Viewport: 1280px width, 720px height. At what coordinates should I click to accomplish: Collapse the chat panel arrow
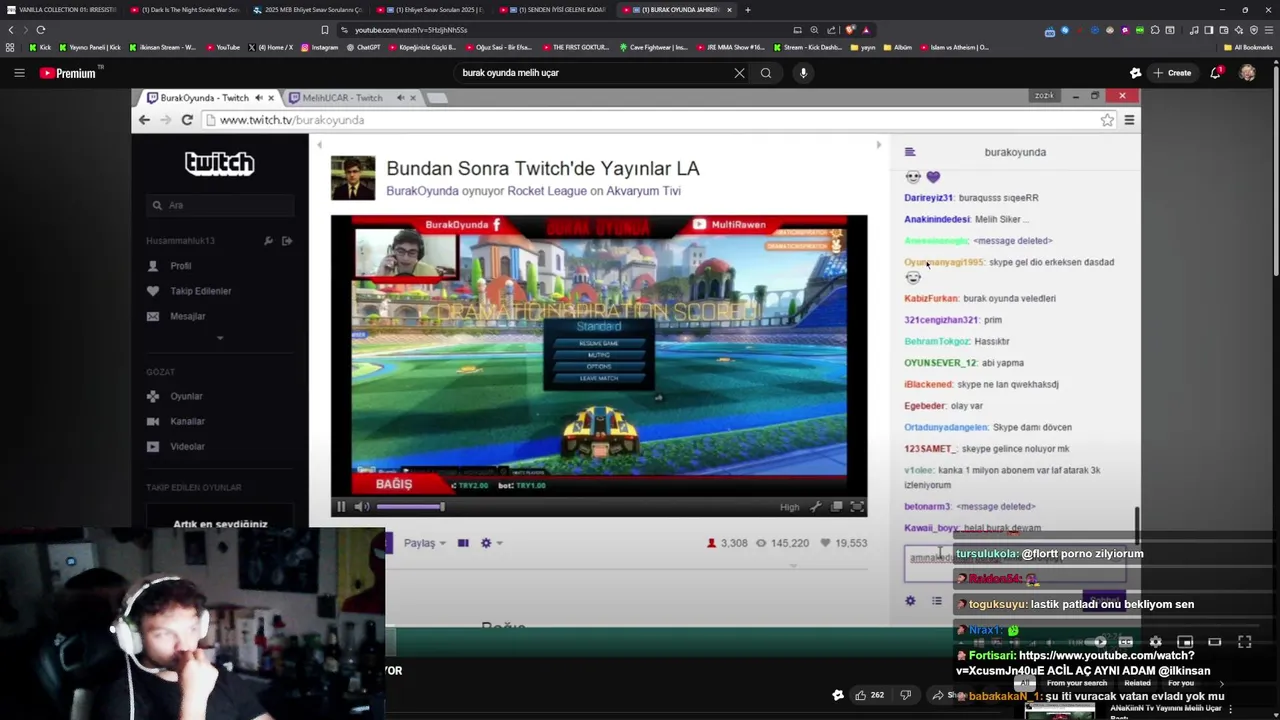879,145
